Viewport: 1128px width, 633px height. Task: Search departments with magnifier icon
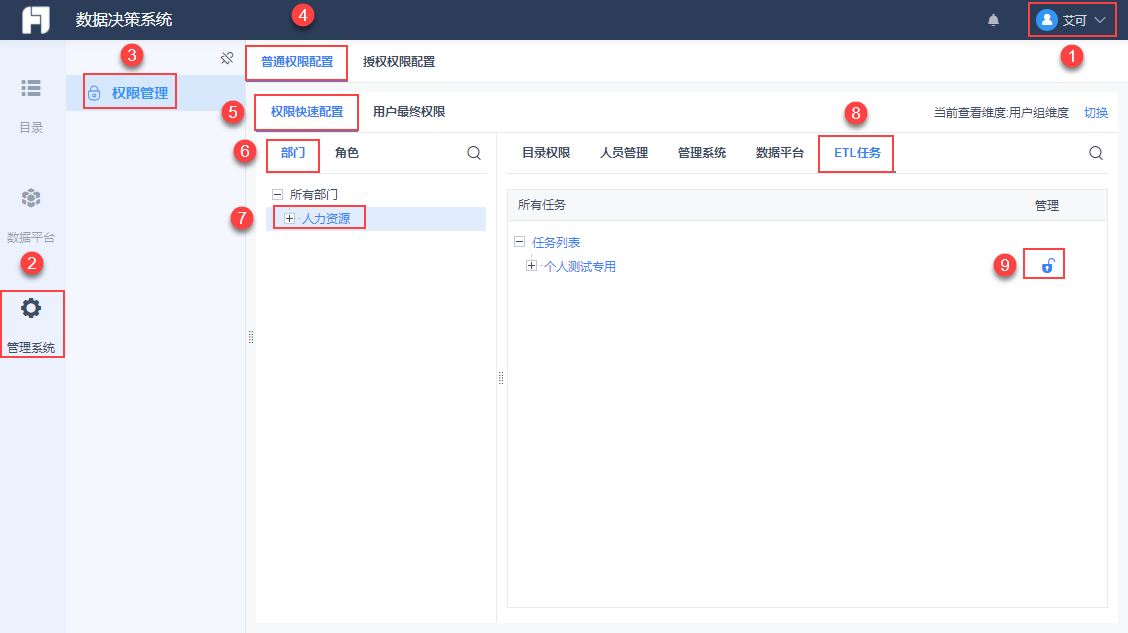(x=474, y=152)
